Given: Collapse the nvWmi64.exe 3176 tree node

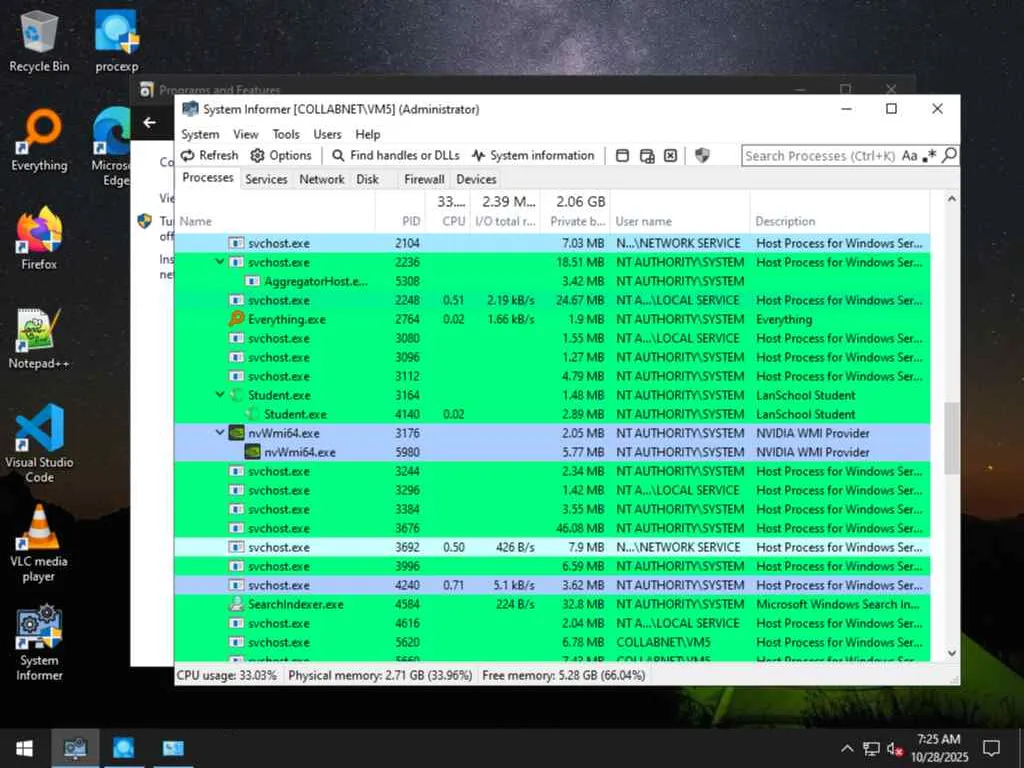Looking at the screenshot, I should (x=219, y=433).
